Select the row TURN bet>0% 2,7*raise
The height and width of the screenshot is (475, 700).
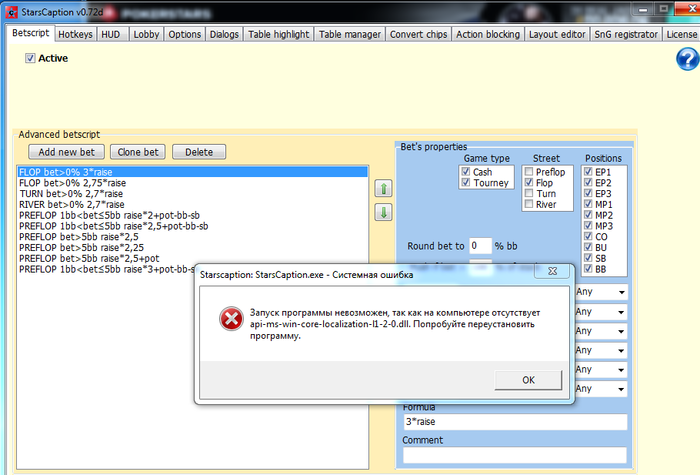pyautogui.click(x=192, y=193)
